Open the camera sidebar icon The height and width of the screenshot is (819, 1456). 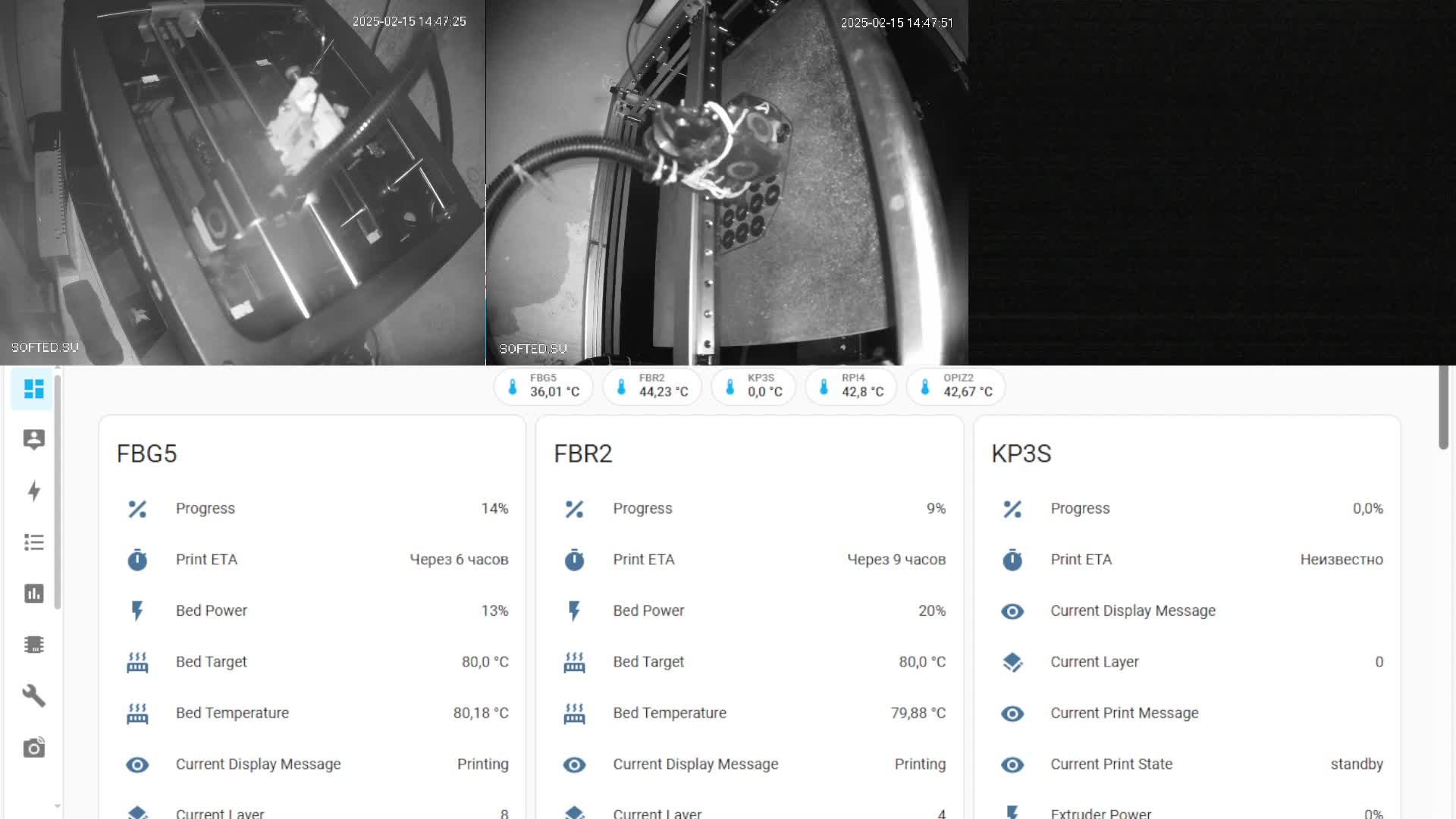point(33,748)
